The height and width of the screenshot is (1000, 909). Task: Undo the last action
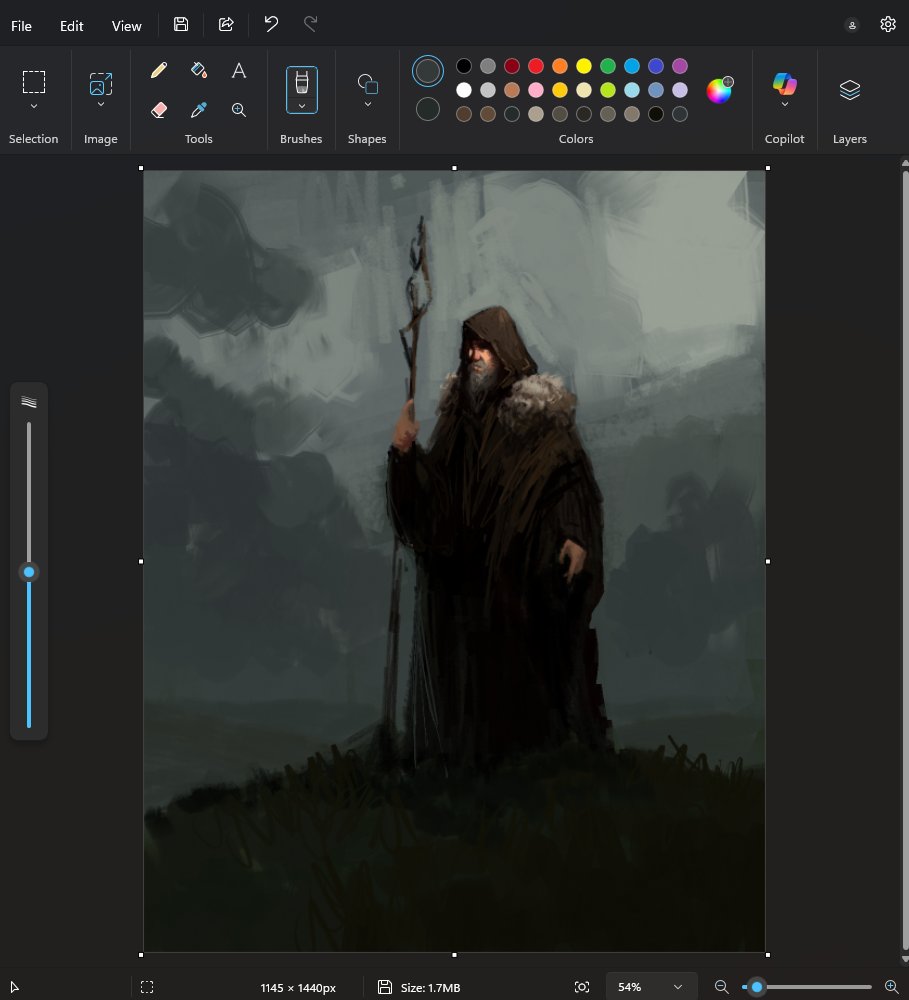[271, 24]
